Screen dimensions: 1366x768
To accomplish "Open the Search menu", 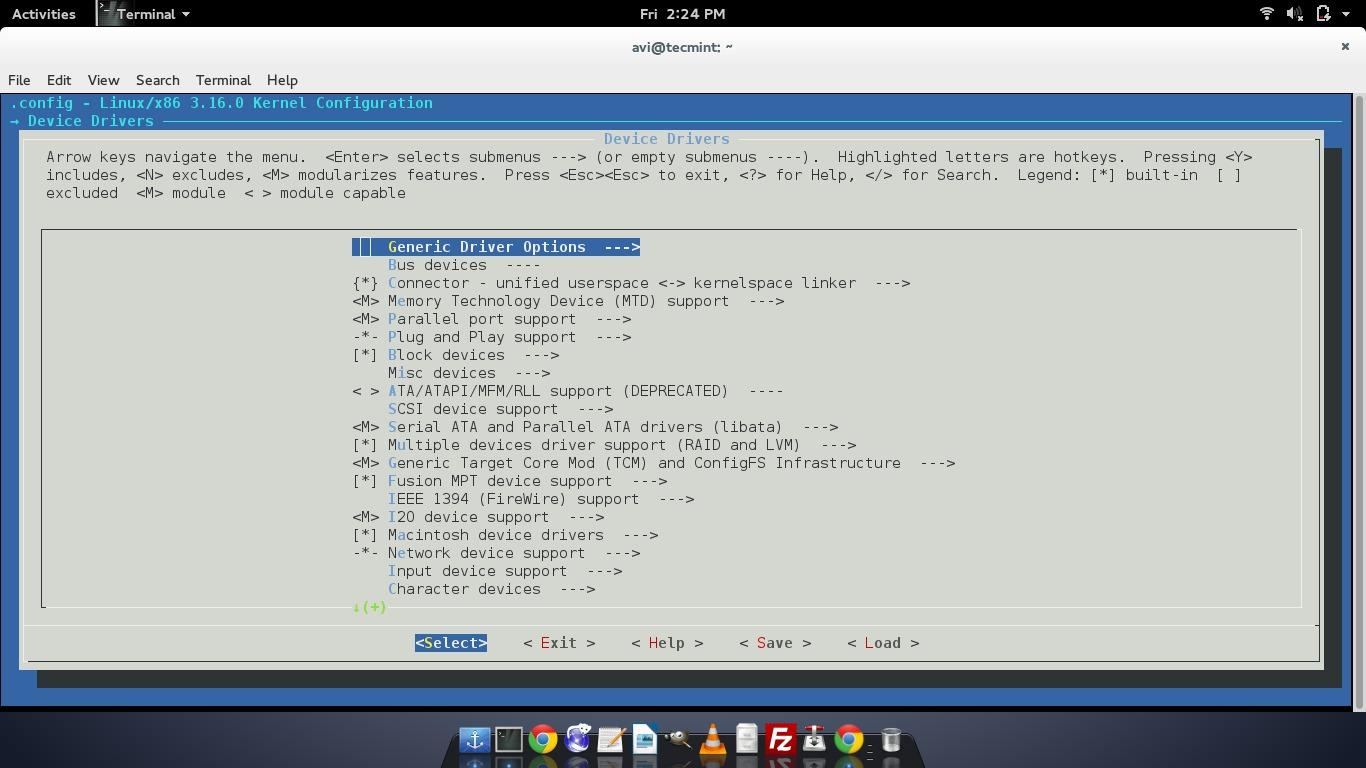I will tap(157, 80).
